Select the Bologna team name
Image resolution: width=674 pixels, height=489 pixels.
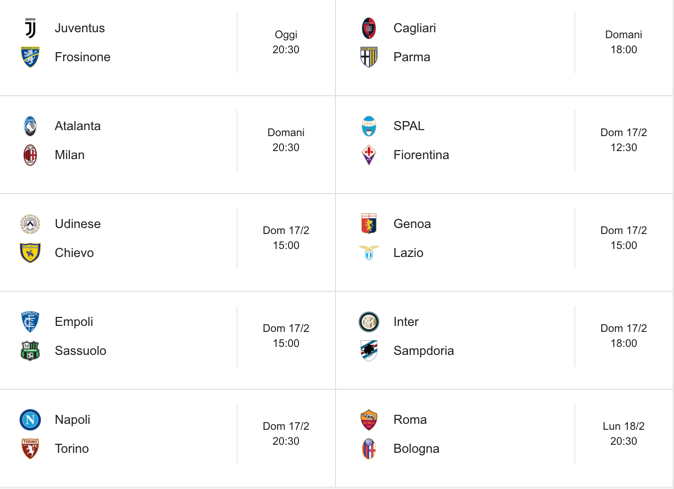[x=416, y=449]
